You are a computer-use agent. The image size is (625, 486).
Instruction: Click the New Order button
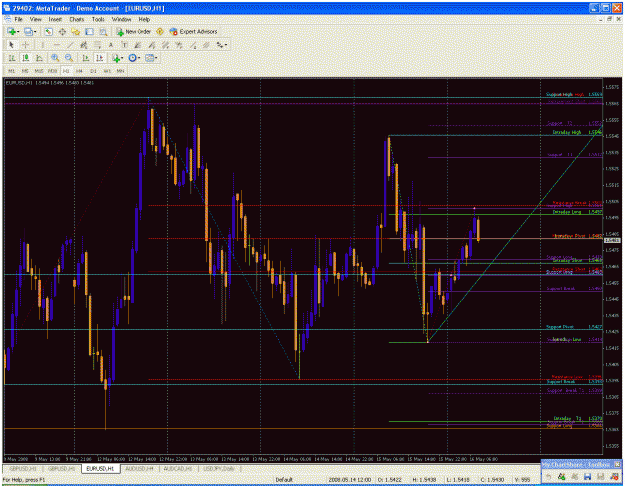(133, 31)
